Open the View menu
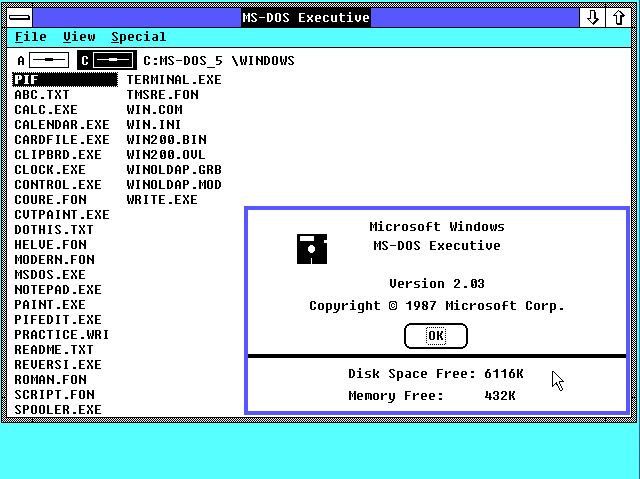This screenshot has width=640, height=479. pyautogui.click(x=79, y=37)
